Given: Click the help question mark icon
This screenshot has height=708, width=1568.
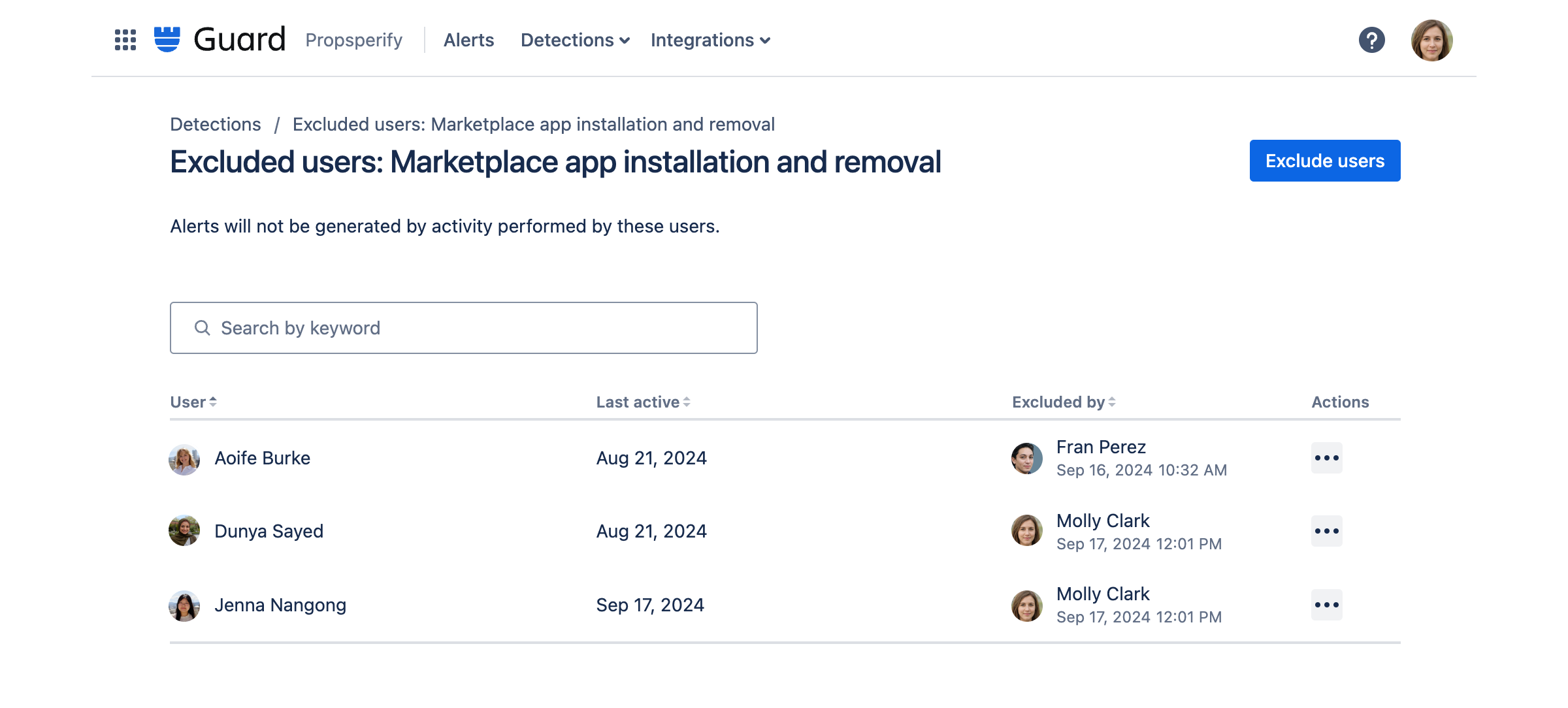Looking at the screenshot, I should (x=1370, y=40).
